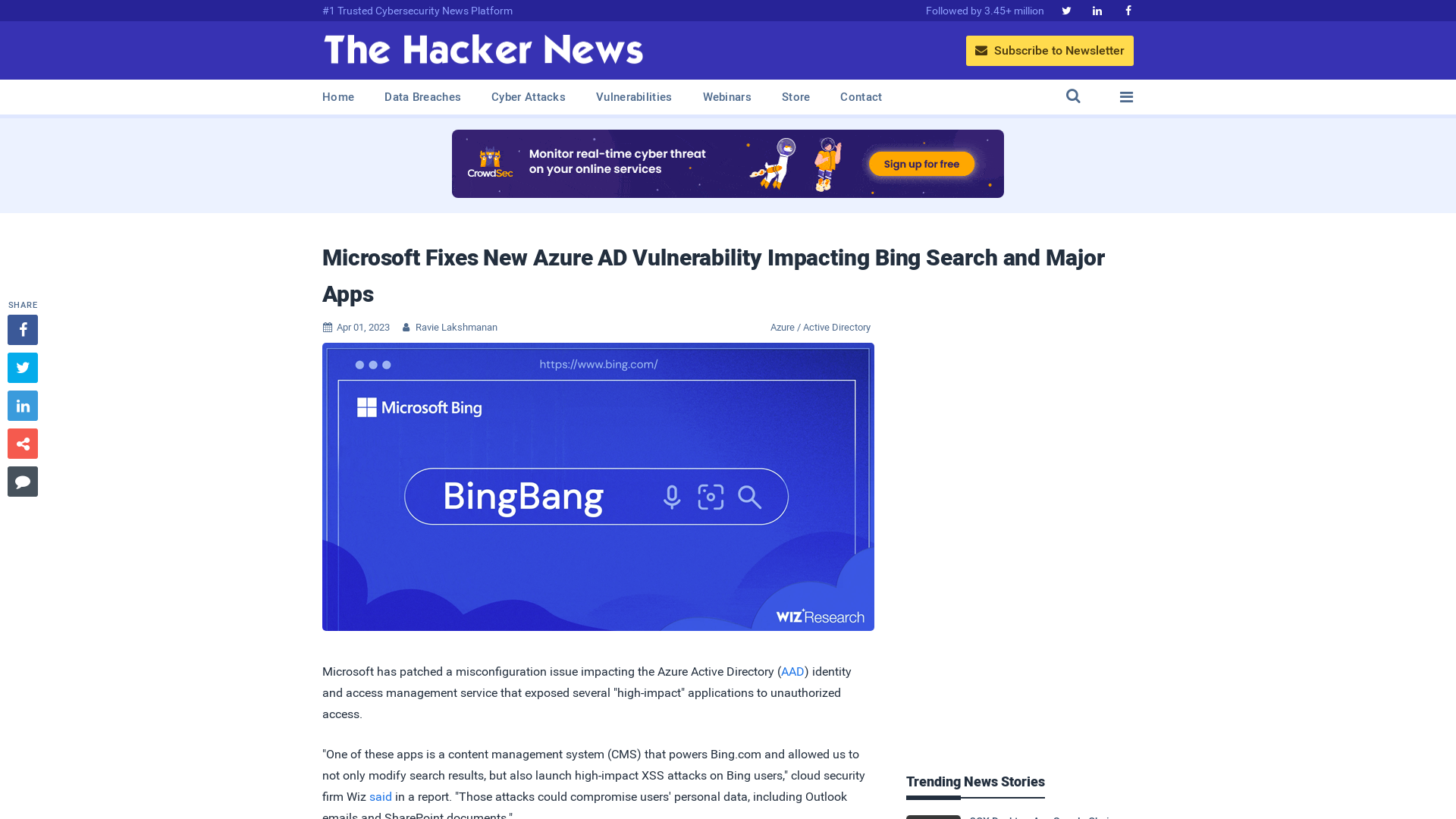Click the Facebook share icon
The image size is (1456, 819).
(x=22, y=329)
